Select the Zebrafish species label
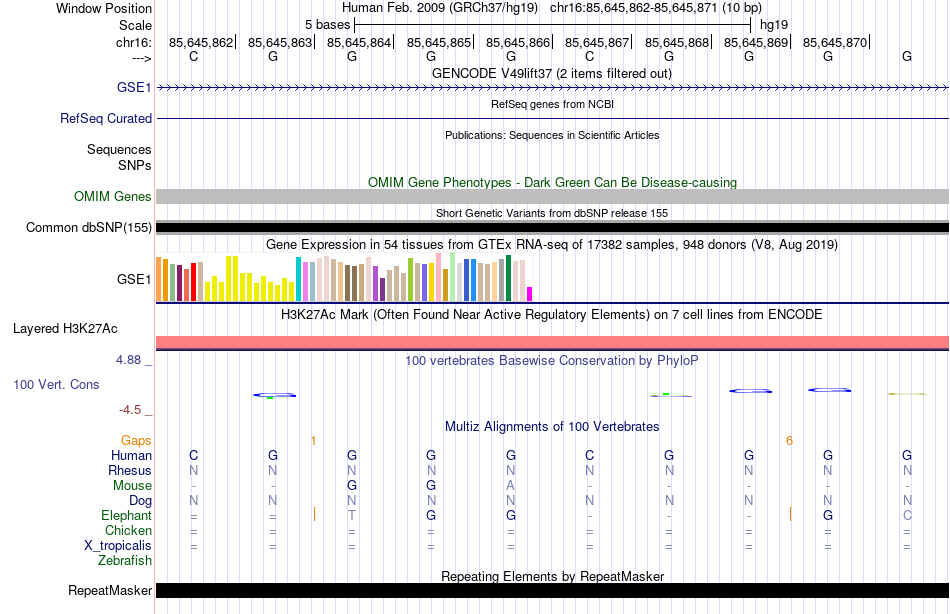Image resolution: width=950 pixels, height=614 pixels. [x=125, y=560]
